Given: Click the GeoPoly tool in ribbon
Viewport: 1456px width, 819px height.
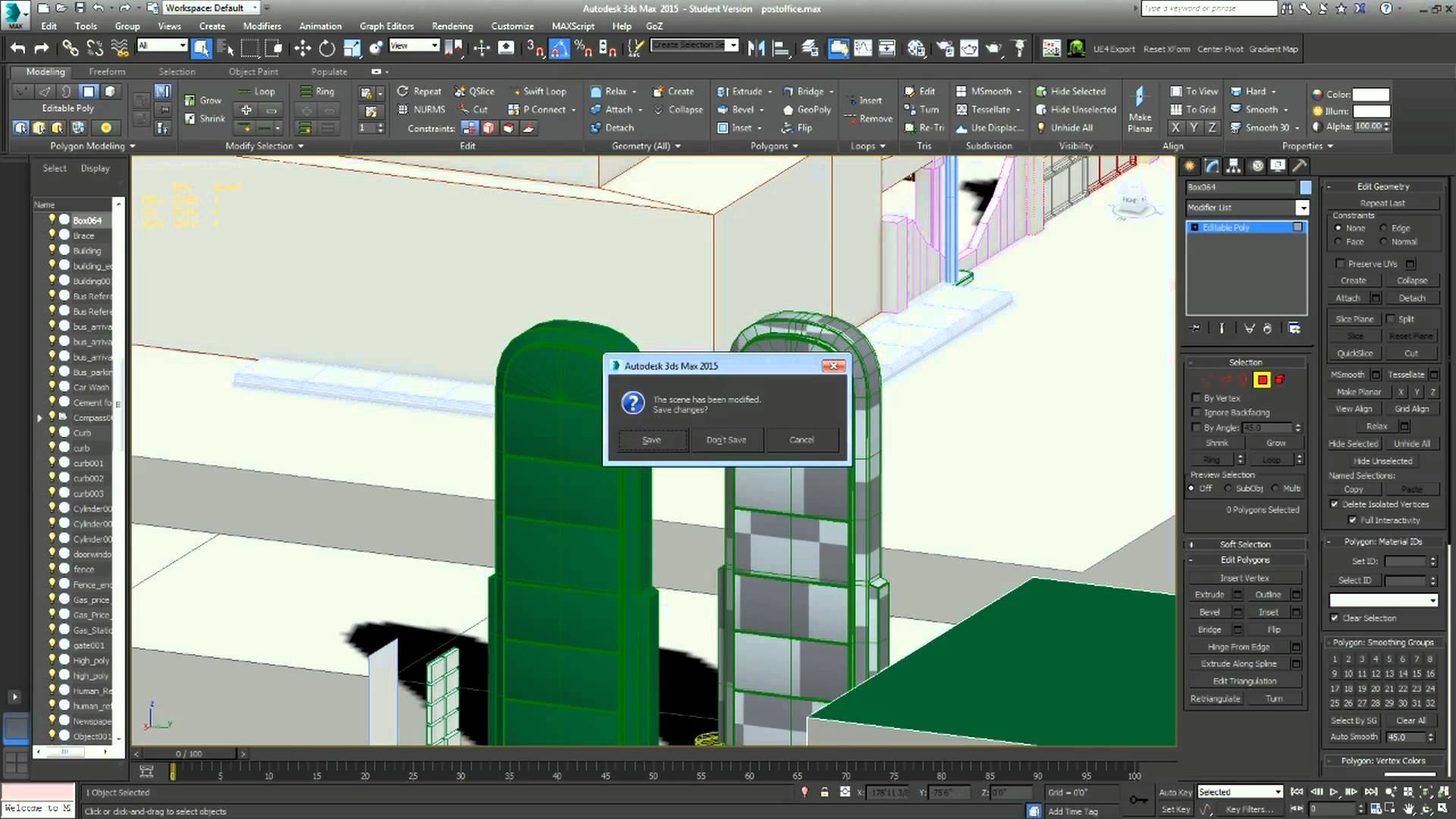Looking at the screenshot, I should coord(807,109).
